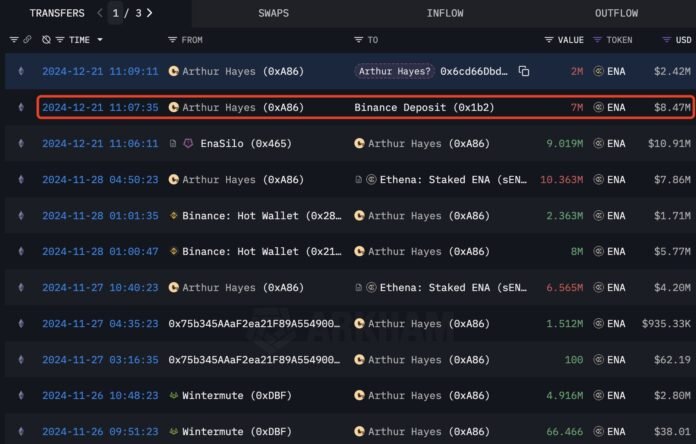Open transaction 2024-11-27 10:40:23
This screenshot has width=696, height=444.
[x=100, y=288]
